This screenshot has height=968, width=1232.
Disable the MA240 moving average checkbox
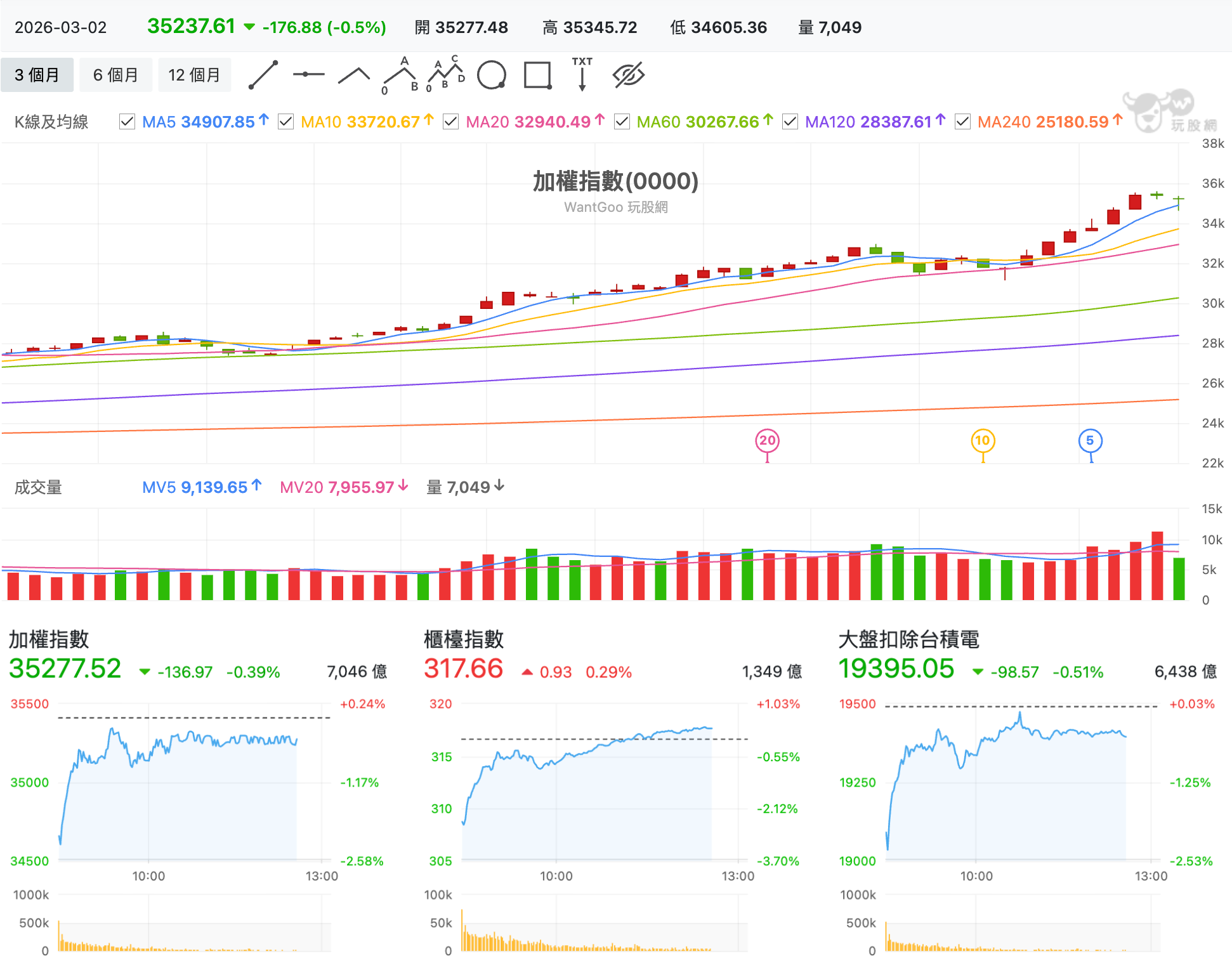962,122
